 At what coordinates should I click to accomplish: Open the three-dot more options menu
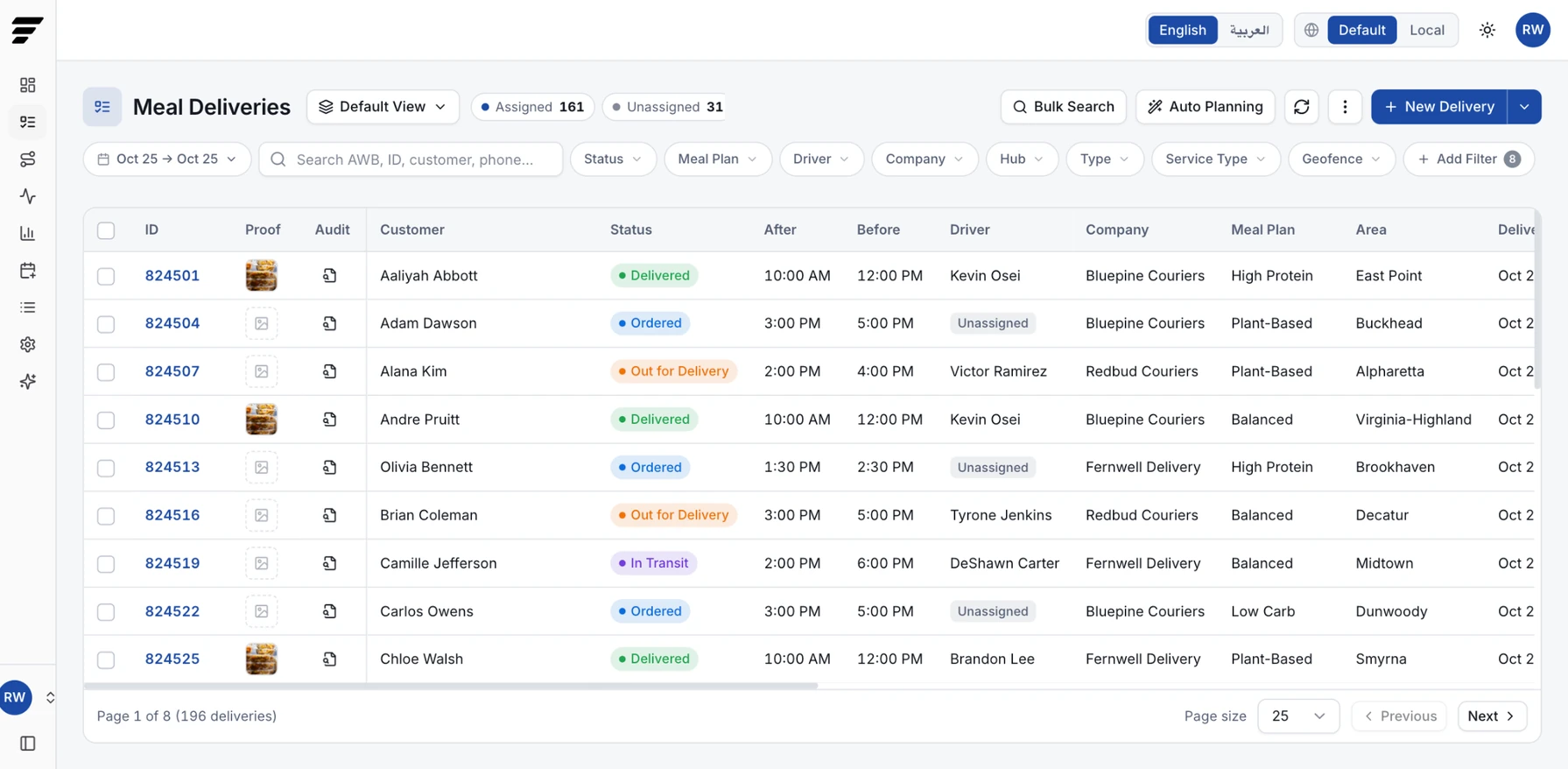[1346, 107]
